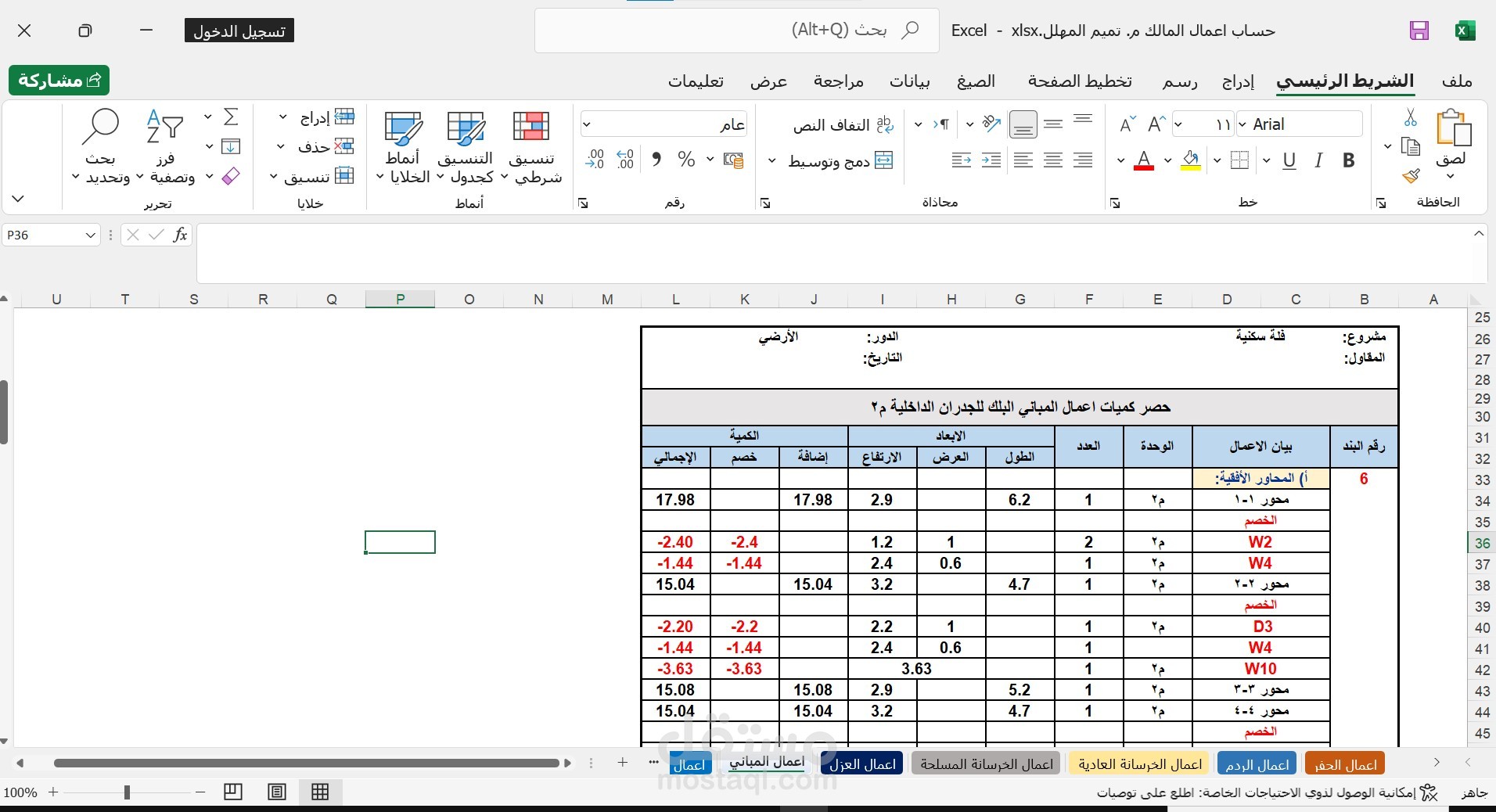Screen dimensions: 1496x812
Task: Toggle bottom vertical alignment
Action: click(x=1023, y=124)
